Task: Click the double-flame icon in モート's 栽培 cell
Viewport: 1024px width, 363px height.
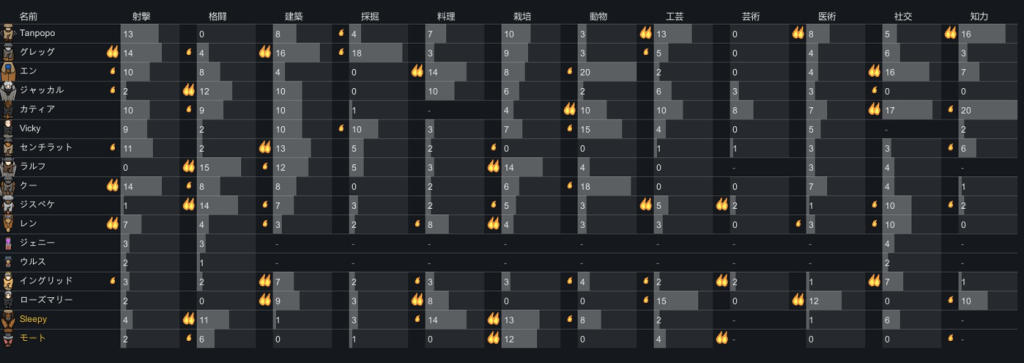Action: [x=493, y=338]
